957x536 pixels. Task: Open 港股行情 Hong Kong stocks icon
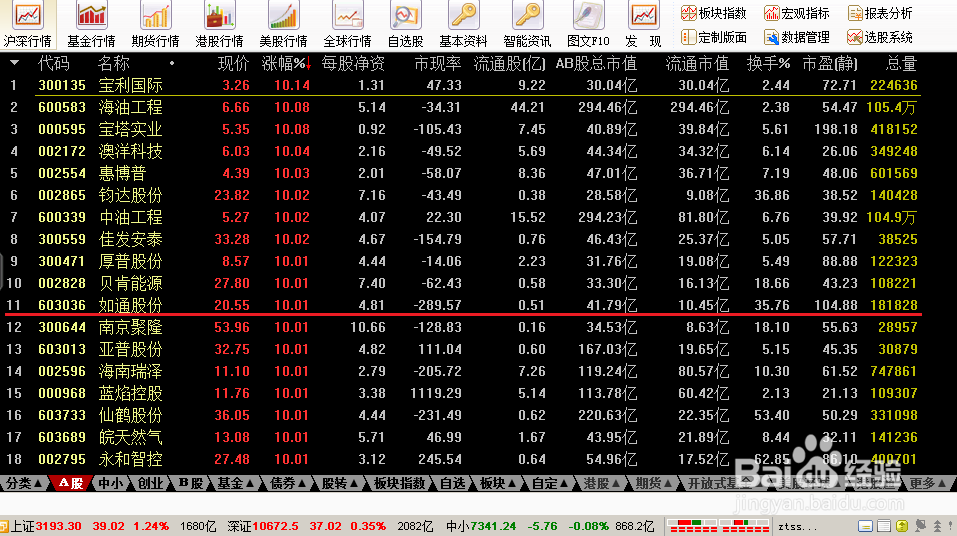tap(220, 25)
